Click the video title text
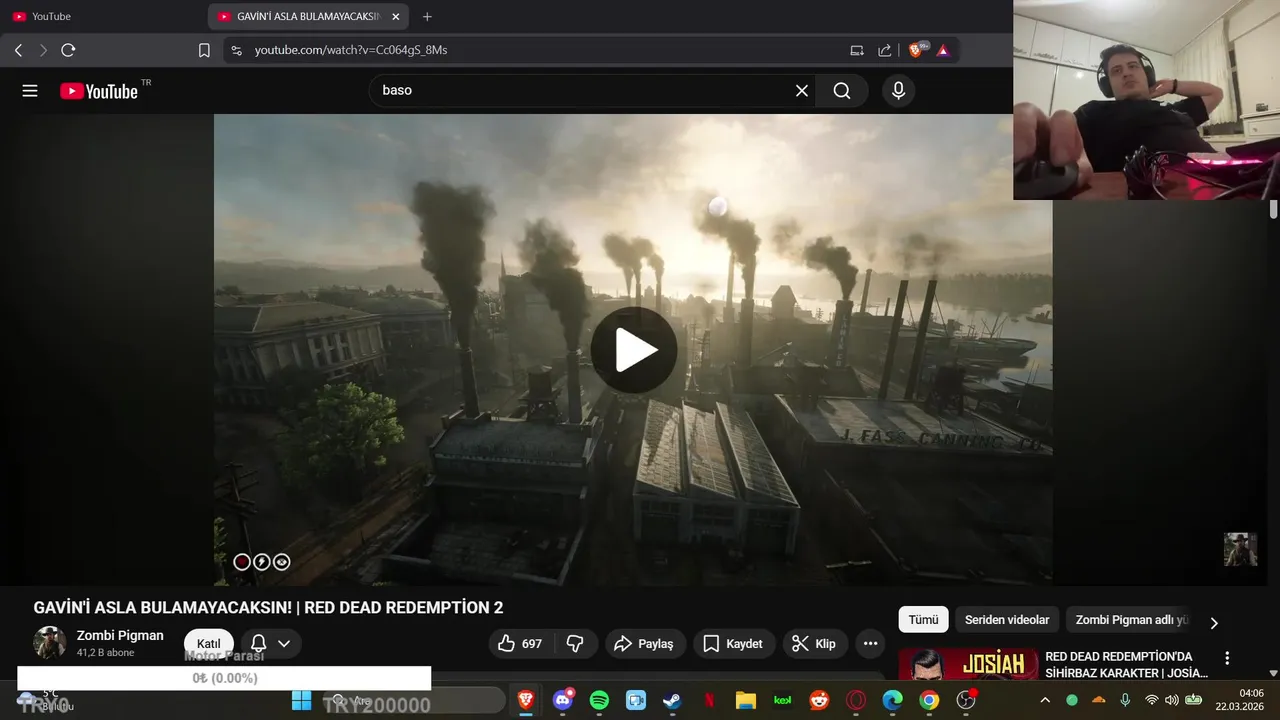This screenshot has width=1280, height=720. tap(268, 608)
